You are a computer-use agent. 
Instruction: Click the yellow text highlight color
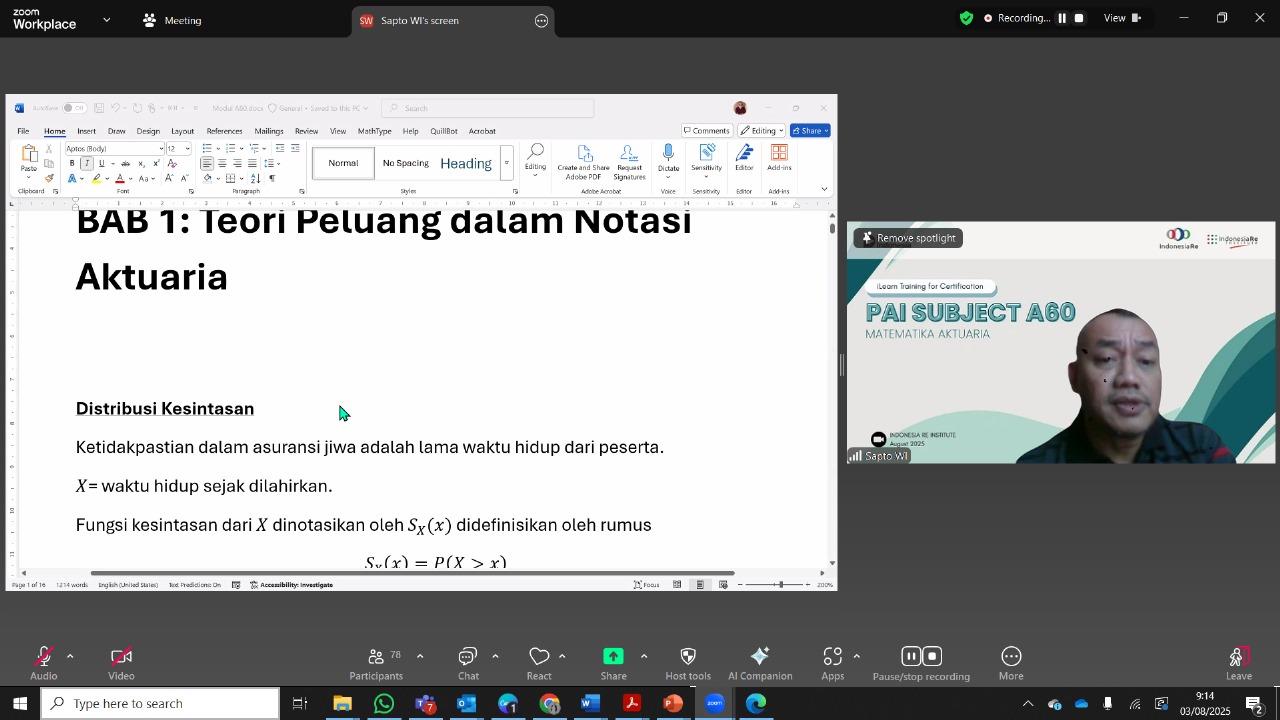coord(97,179)
